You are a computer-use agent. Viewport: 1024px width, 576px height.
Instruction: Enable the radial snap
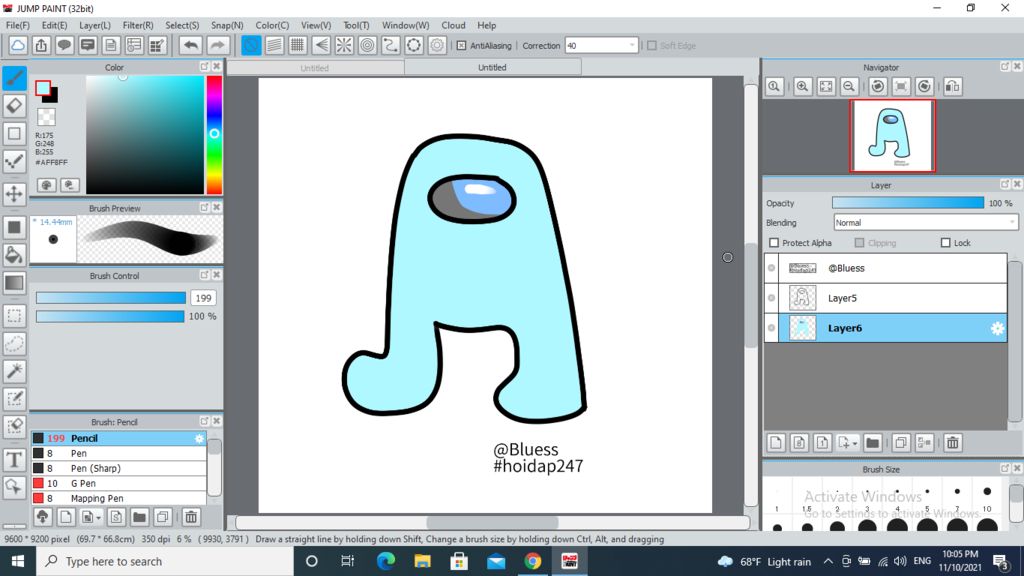point(344,45)
